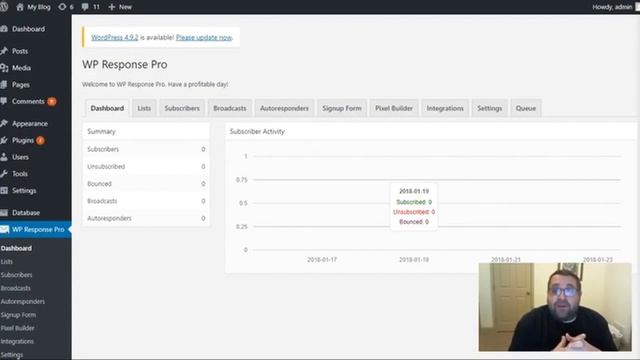Open the WP Response Pro sidebar menu
Screen dimensions: 640x360
click(x=36, y=229)
